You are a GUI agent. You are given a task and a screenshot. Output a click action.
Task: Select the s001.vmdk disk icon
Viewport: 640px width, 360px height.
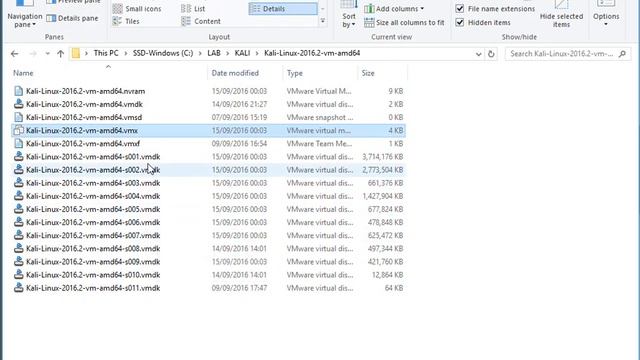[18, 157]
